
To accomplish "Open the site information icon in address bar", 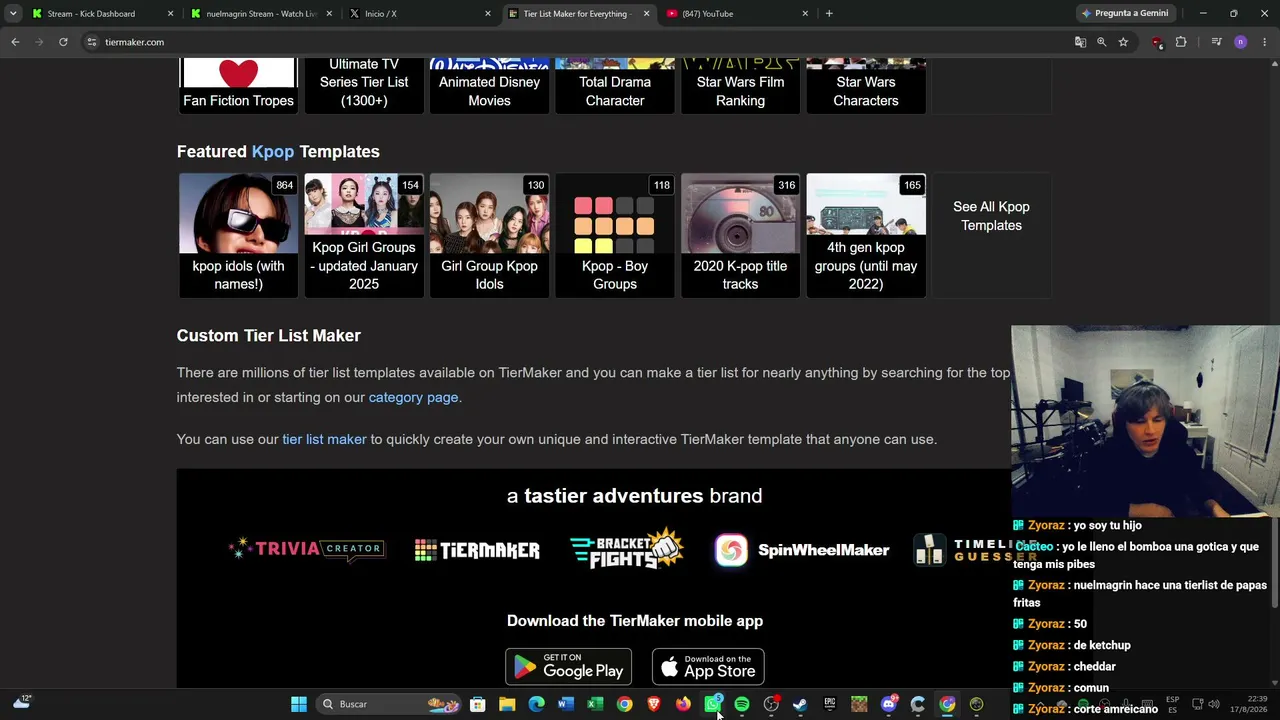I will (92, 42).
